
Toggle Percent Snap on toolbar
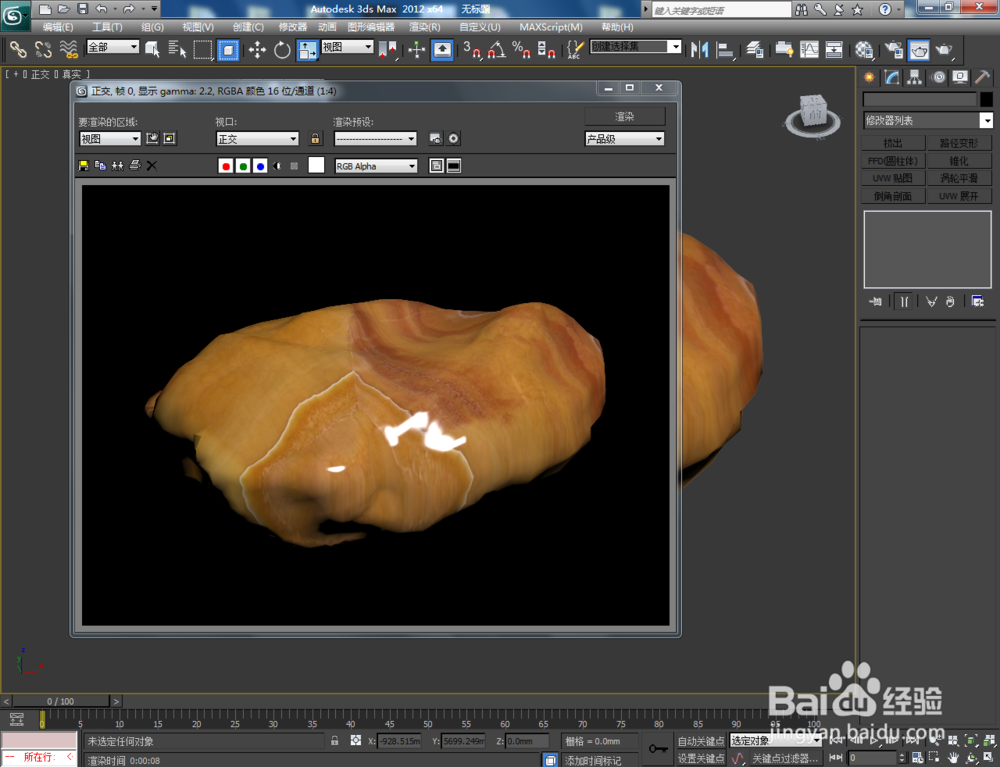522,50
